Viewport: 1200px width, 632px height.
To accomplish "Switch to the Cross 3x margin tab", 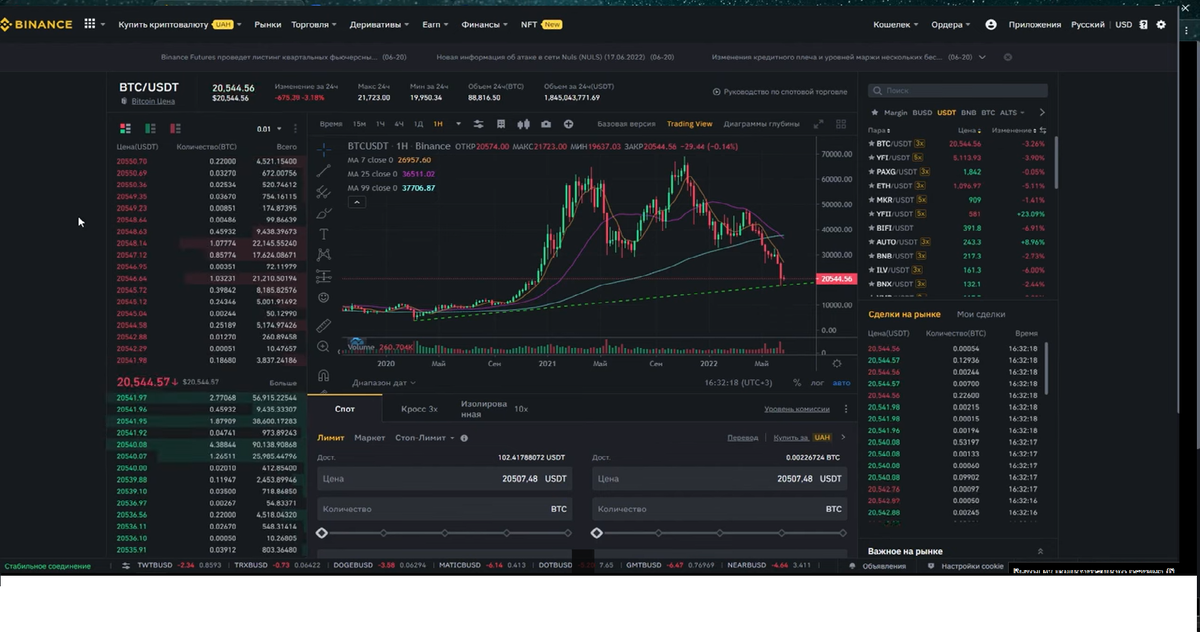I will [419, 409].
